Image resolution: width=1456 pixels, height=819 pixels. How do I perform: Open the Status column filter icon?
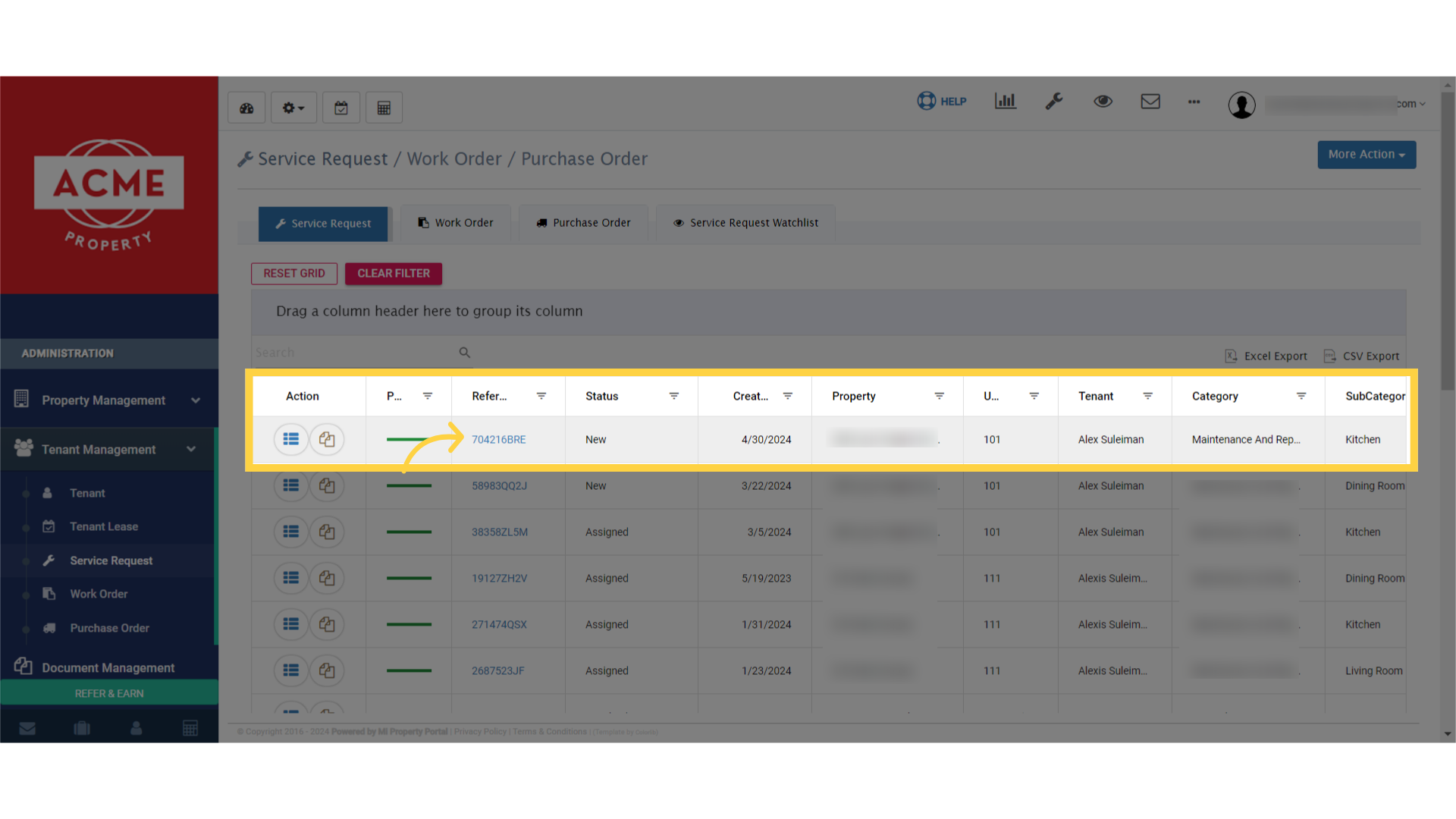point(673,396)
